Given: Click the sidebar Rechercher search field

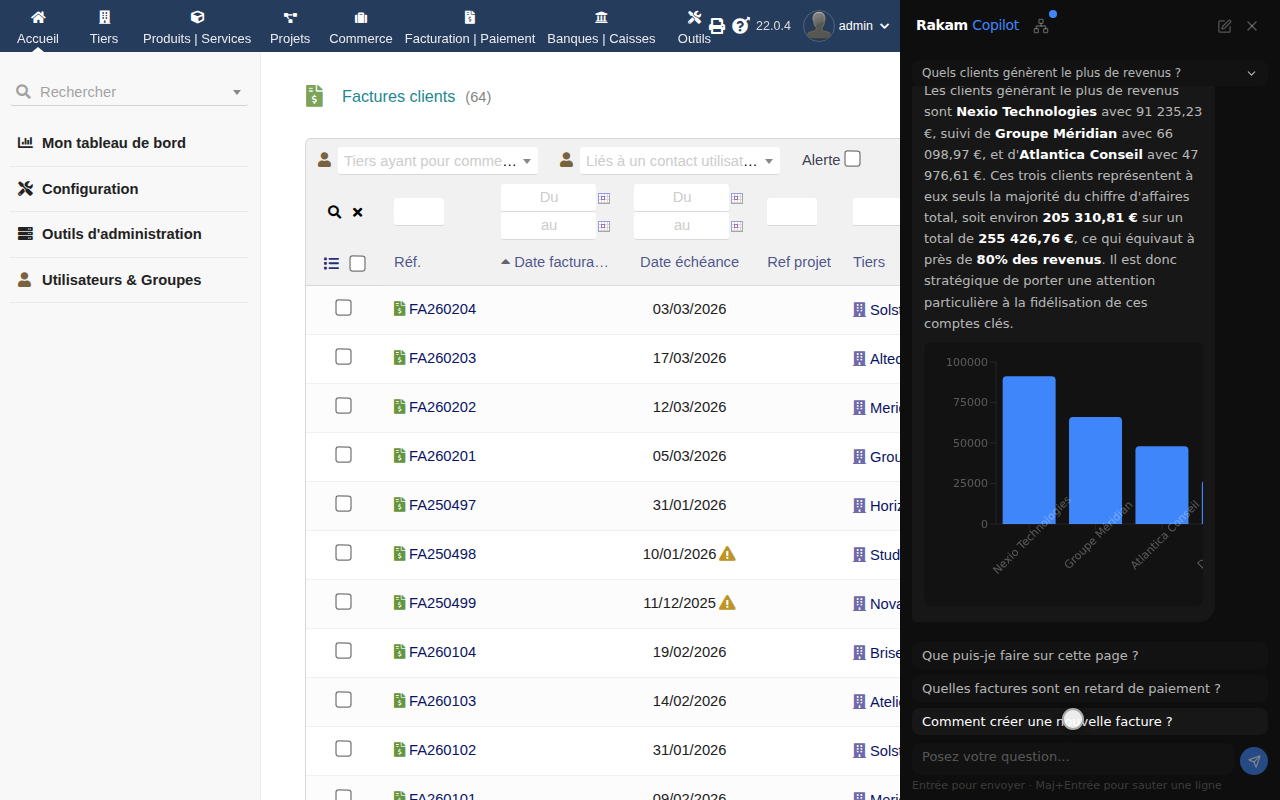Looking at the screenshot, I should point(130,92).
